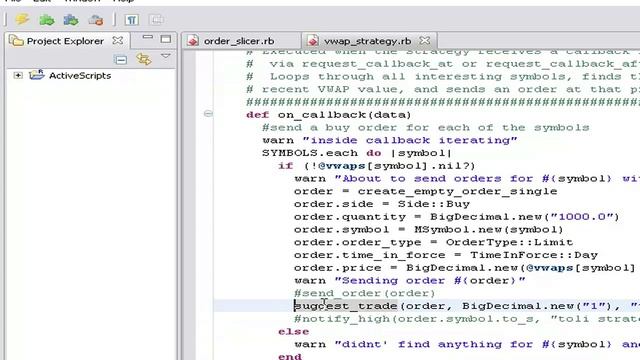Click the 'order.quantity = BigDecimal.new' line

pyautogui.click(x=457, y=217)
